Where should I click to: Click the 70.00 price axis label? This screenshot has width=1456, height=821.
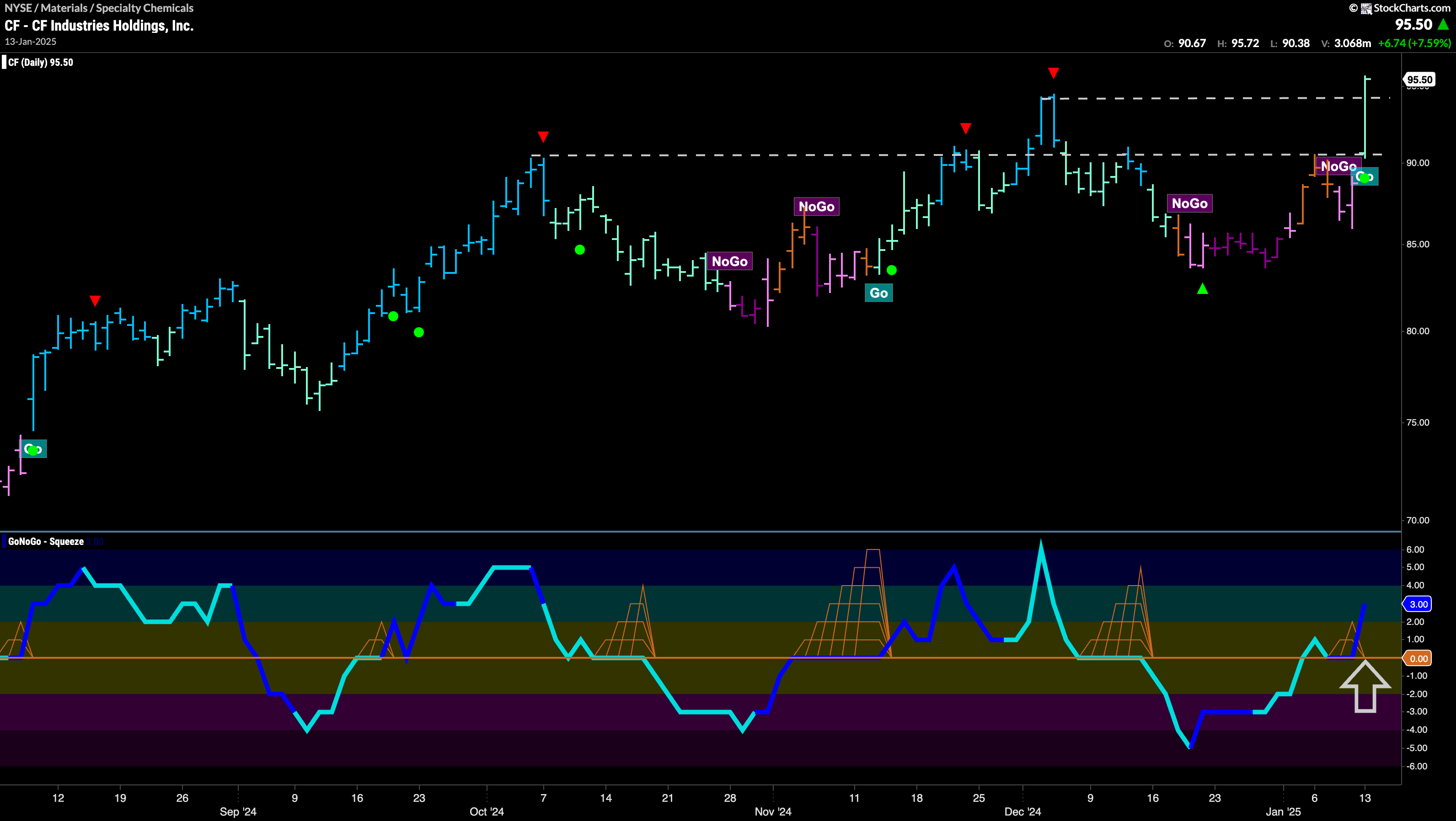(1418, 520)
